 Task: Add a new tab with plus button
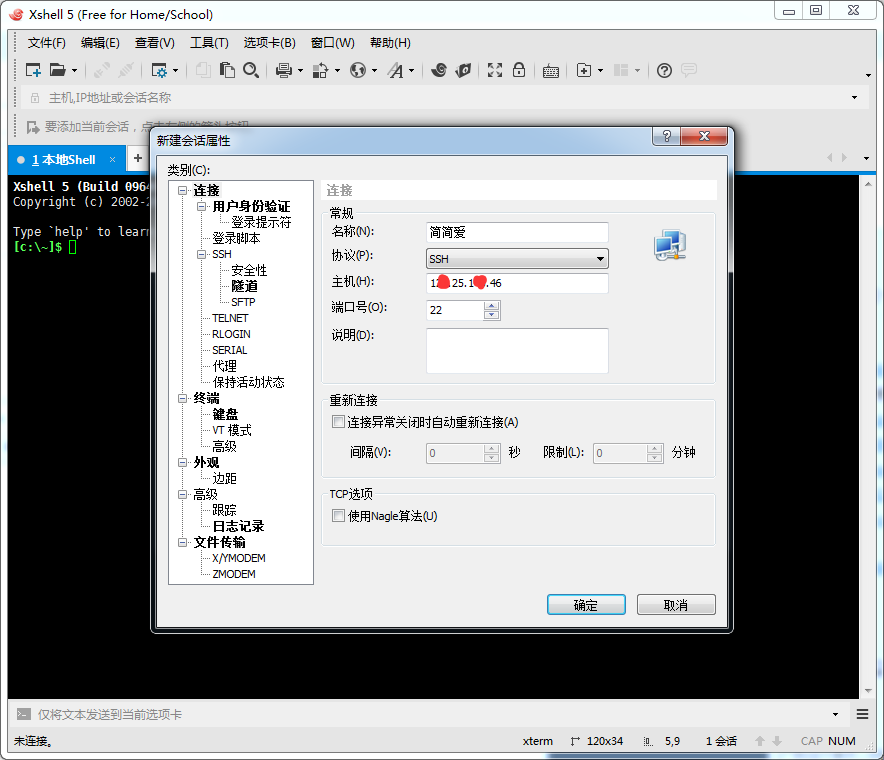tap(138, 158)
